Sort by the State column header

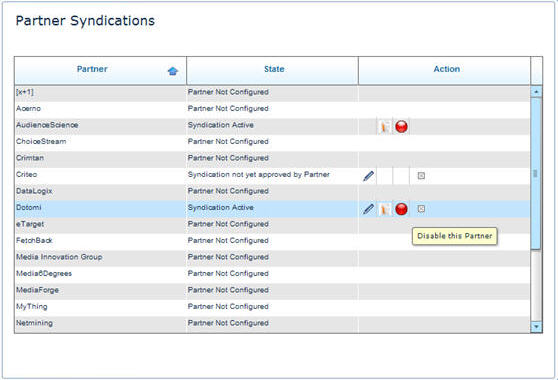tap(274, 69)
